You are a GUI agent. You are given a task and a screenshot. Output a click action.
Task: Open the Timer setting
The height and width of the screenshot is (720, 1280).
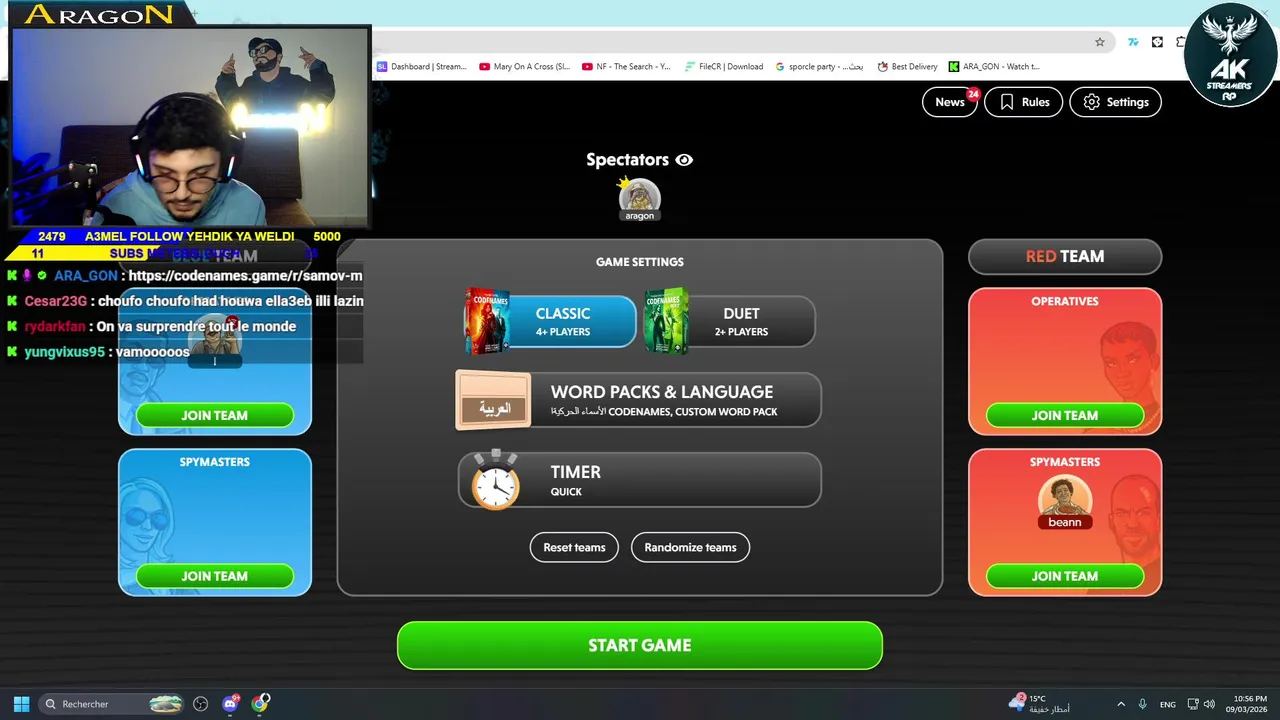click(x=639, y=480)
